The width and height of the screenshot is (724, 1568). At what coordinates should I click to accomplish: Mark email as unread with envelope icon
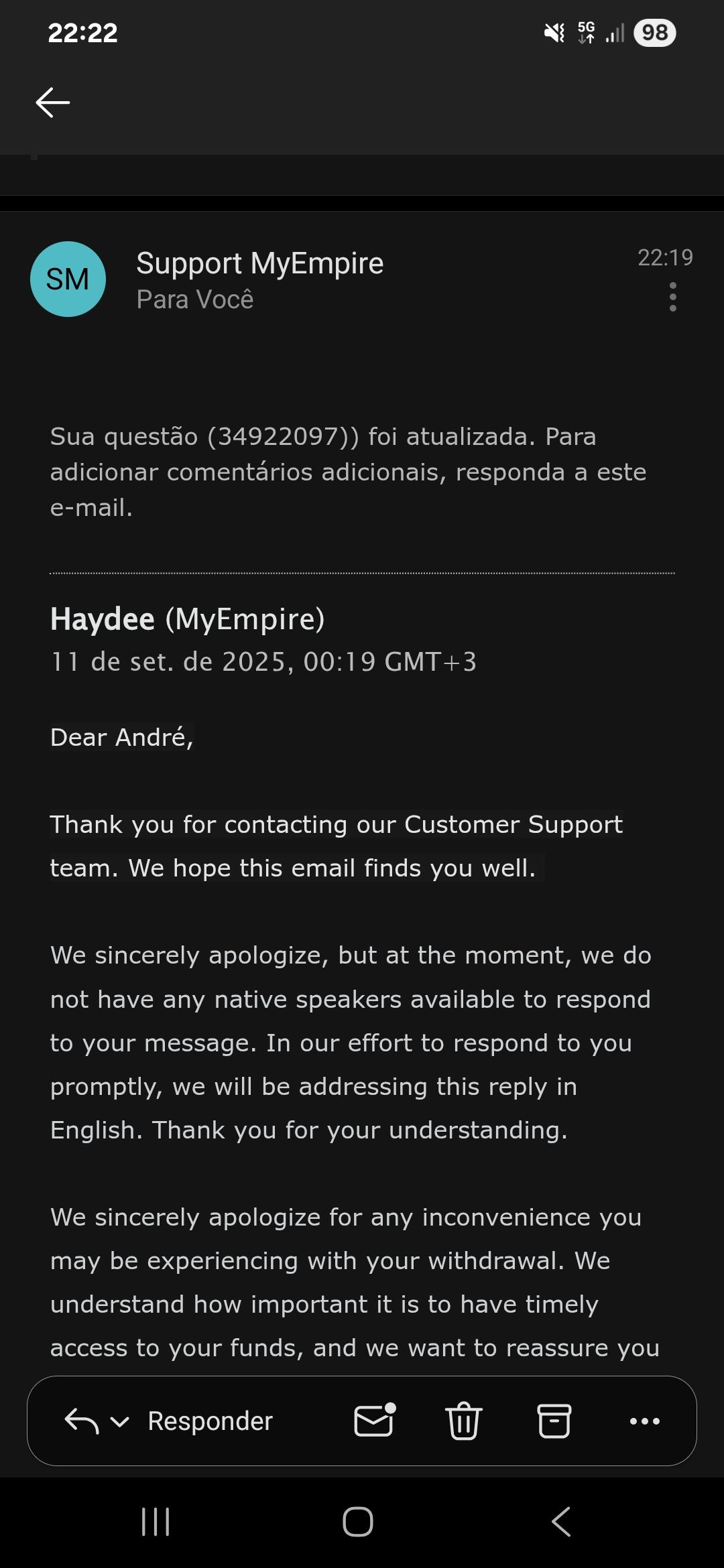tap(374, 1421)
